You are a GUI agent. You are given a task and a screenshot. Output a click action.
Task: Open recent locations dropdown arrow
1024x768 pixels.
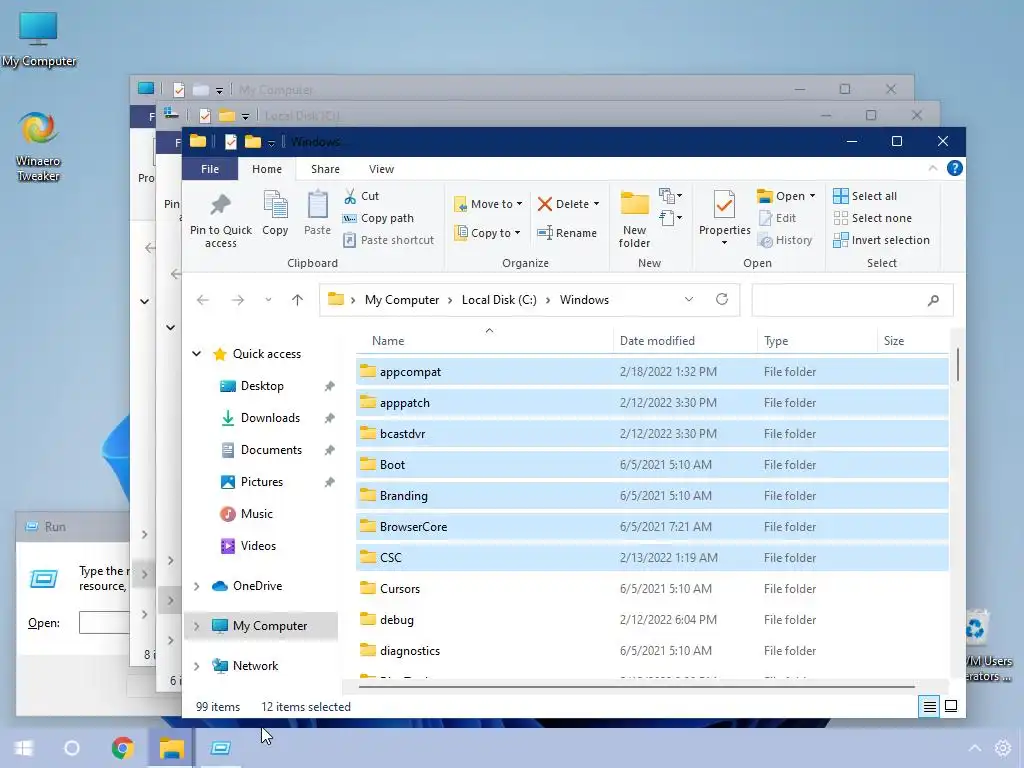[x=268, y=300]
